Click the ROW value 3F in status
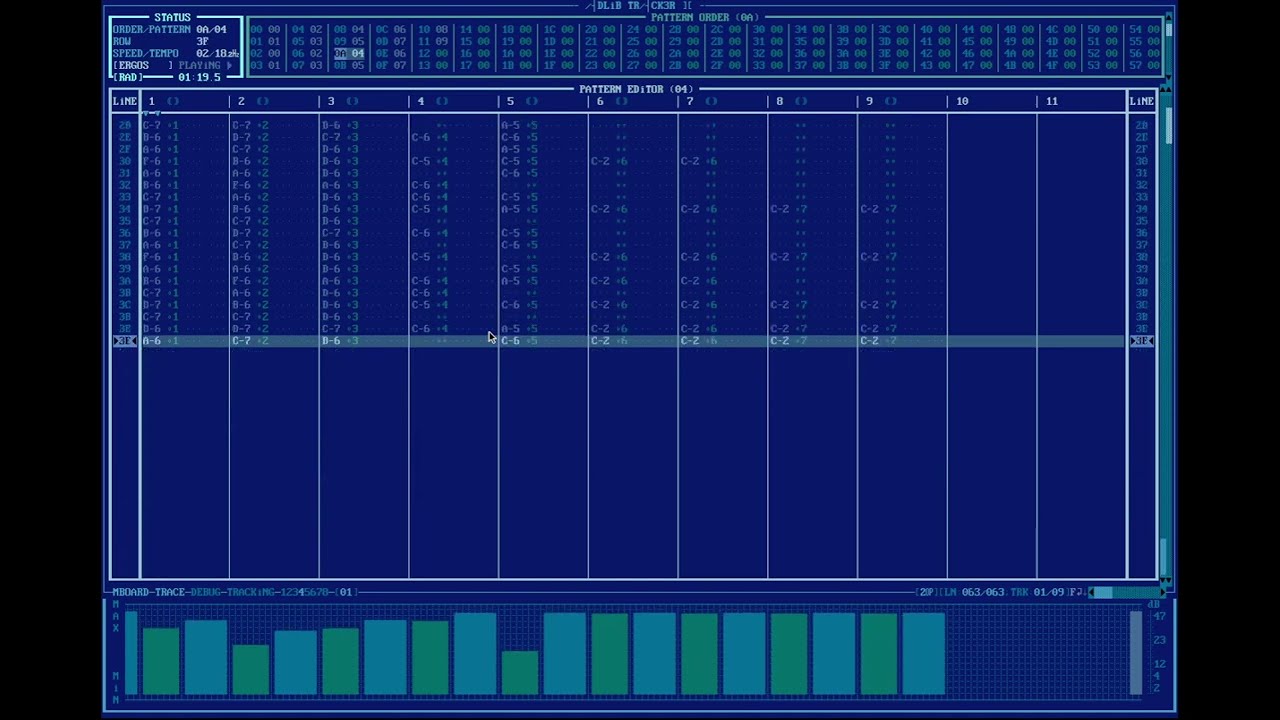 [x=203, y=41]
